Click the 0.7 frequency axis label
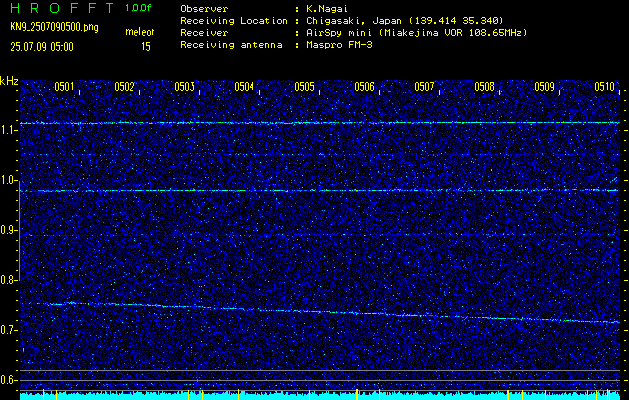629x400 pixels. pyautogui.click(x=9, y=330)
